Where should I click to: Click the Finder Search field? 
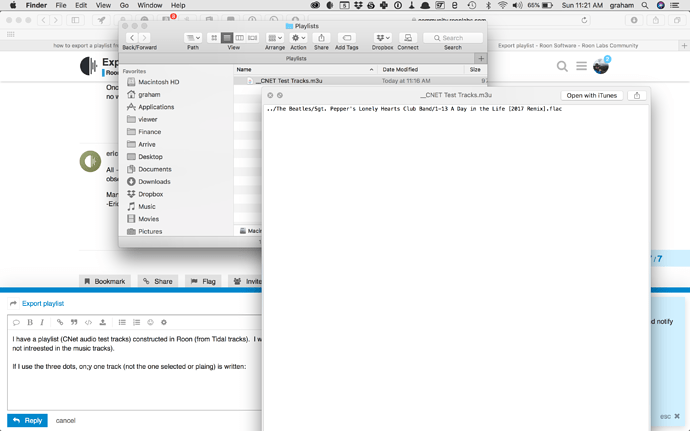tap(453, 38)
